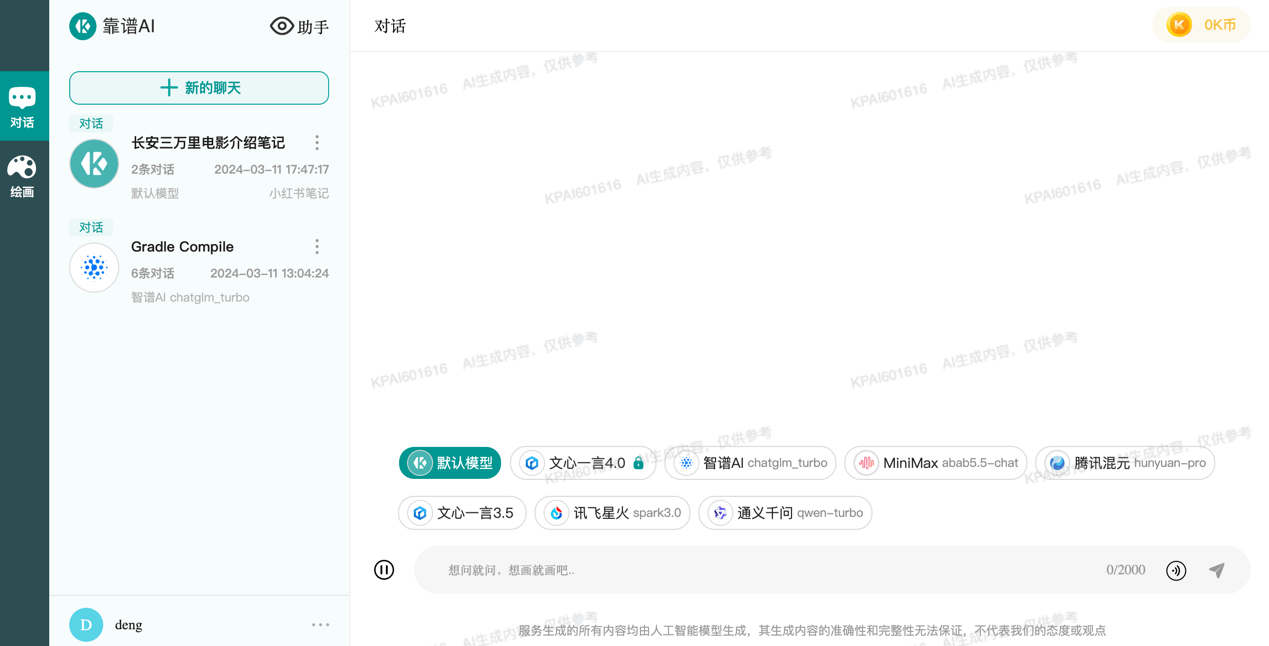Viewport: 1269px width, 646px height.
Task: Select the 默认模型 model option
Action: click(x=450, y=463)
